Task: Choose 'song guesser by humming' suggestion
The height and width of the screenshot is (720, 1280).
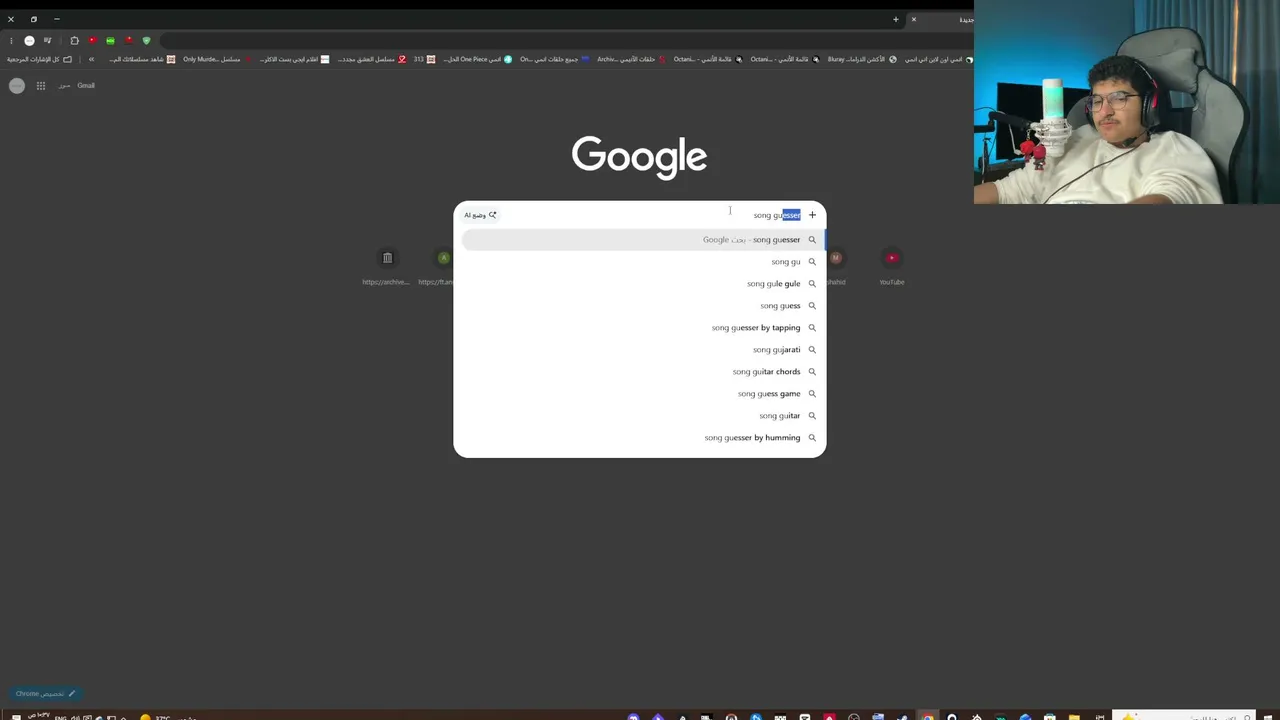Action: tap(640, 438)
